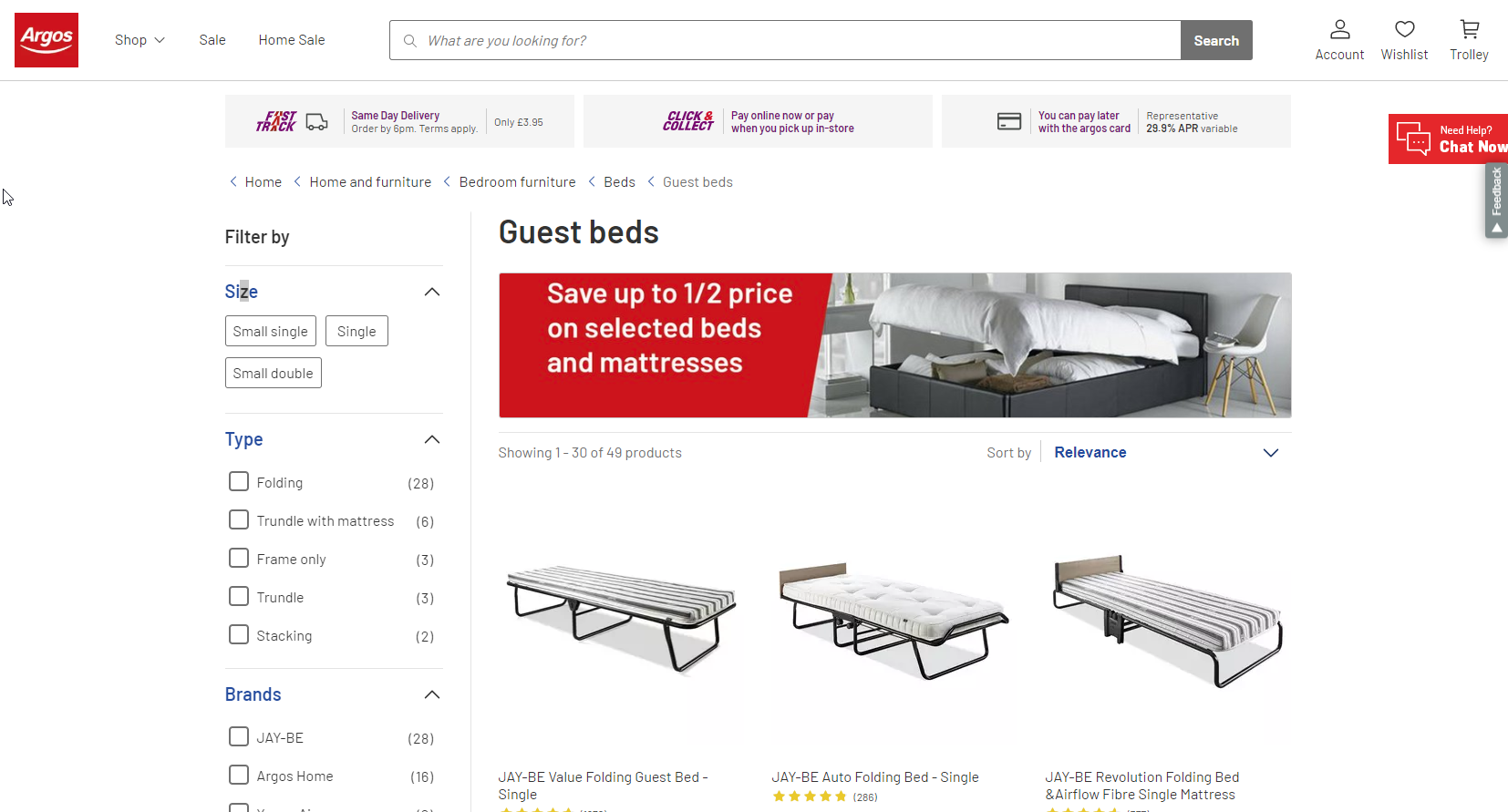Click the Search button
1508x812 pixels.
coord(1215,40)
